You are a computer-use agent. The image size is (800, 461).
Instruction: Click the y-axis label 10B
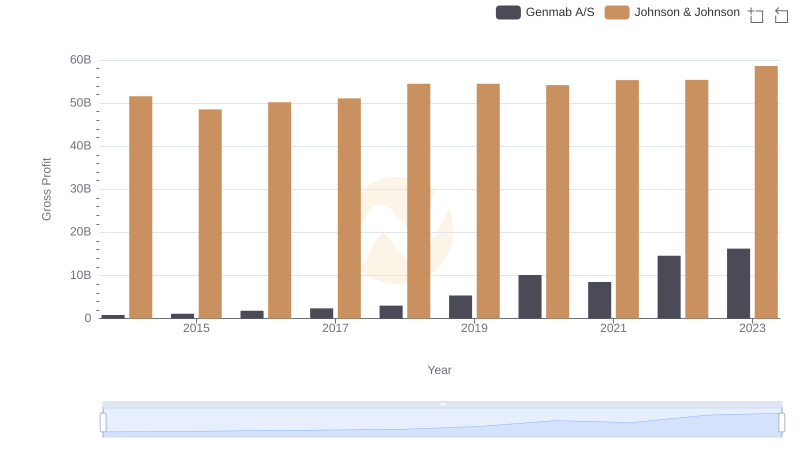pos(81,275)
